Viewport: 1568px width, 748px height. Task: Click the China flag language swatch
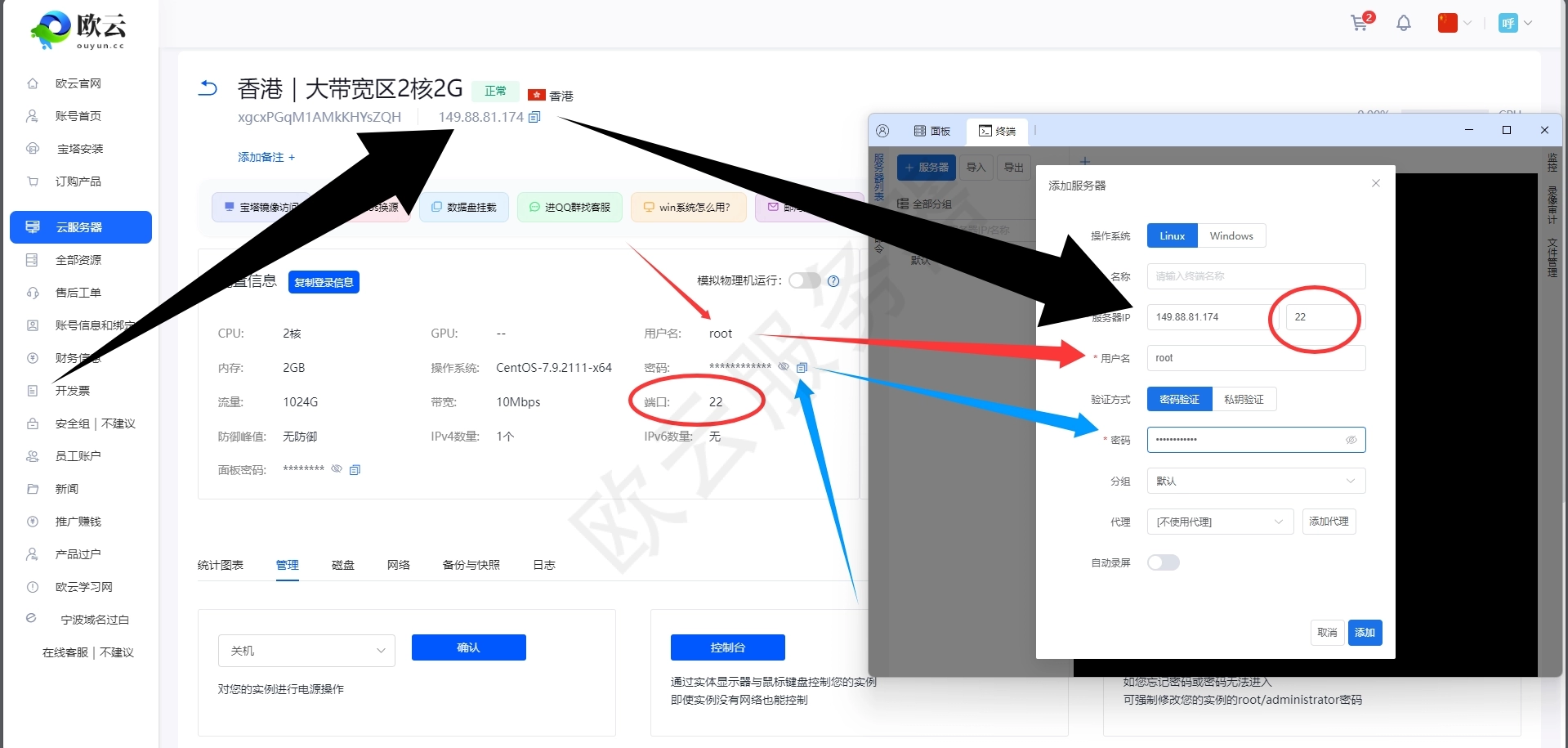tap(1446, 23)
